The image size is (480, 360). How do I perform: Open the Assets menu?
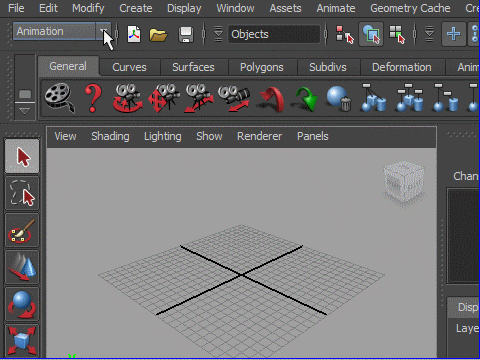click(x=285, y=8)
